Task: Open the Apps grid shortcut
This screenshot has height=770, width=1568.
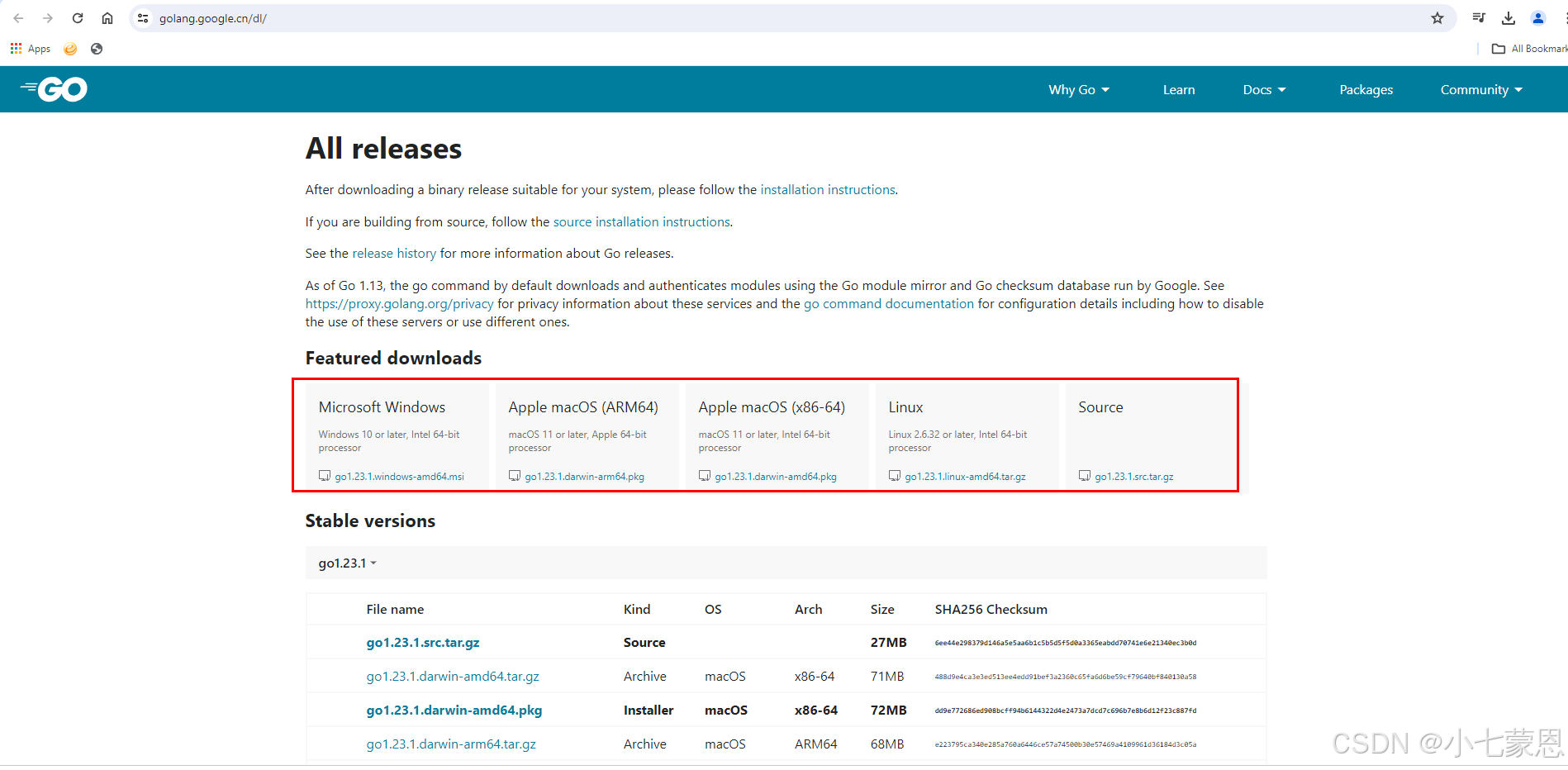Action: click(31, 49)
